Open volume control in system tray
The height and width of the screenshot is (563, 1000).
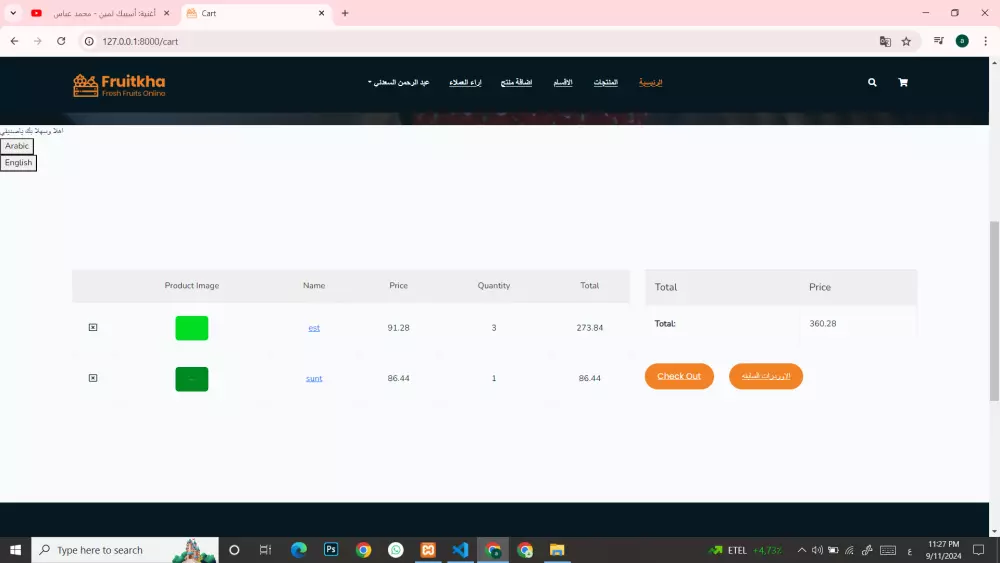pyautogui.click(x=817, y=550)
